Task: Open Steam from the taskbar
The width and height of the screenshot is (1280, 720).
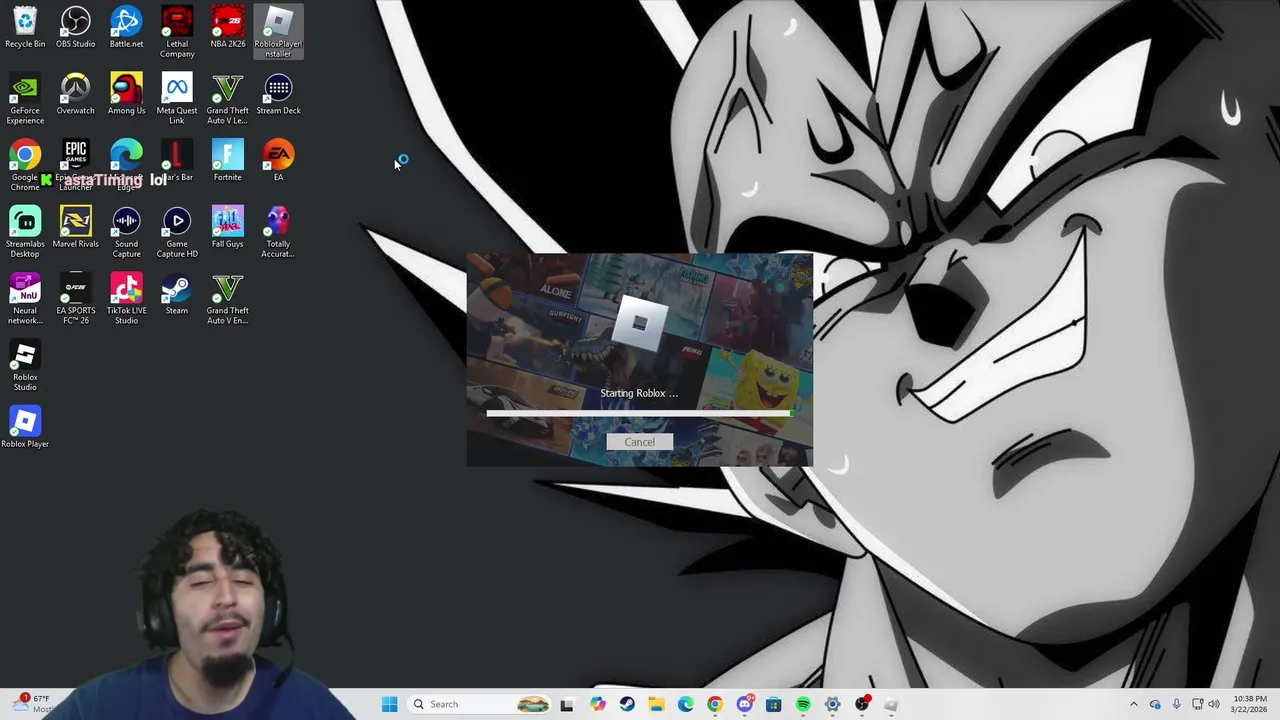Action: tap(627, 704)
